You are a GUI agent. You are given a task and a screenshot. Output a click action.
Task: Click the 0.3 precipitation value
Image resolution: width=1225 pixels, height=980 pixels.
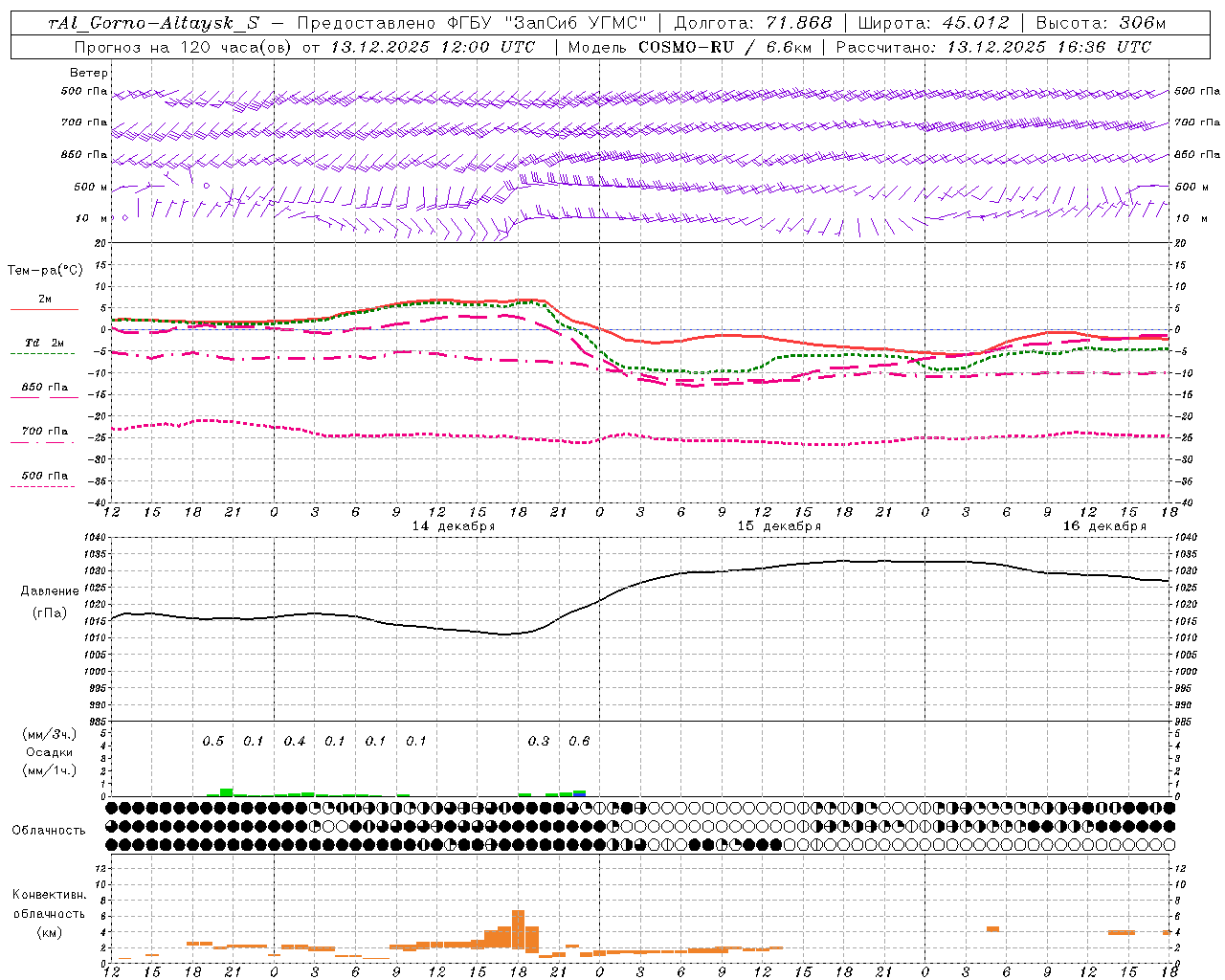coord(539,742)
